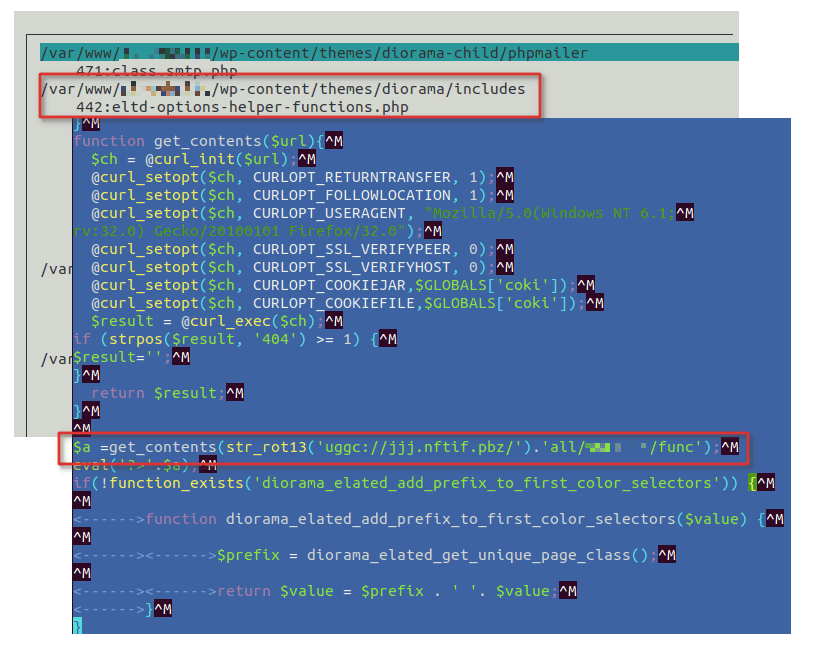Screen dimensions: 825x659
Task: Click the CURLOPT_SSL_VERIFYPEER setopt line
Action: coord(302,249)
